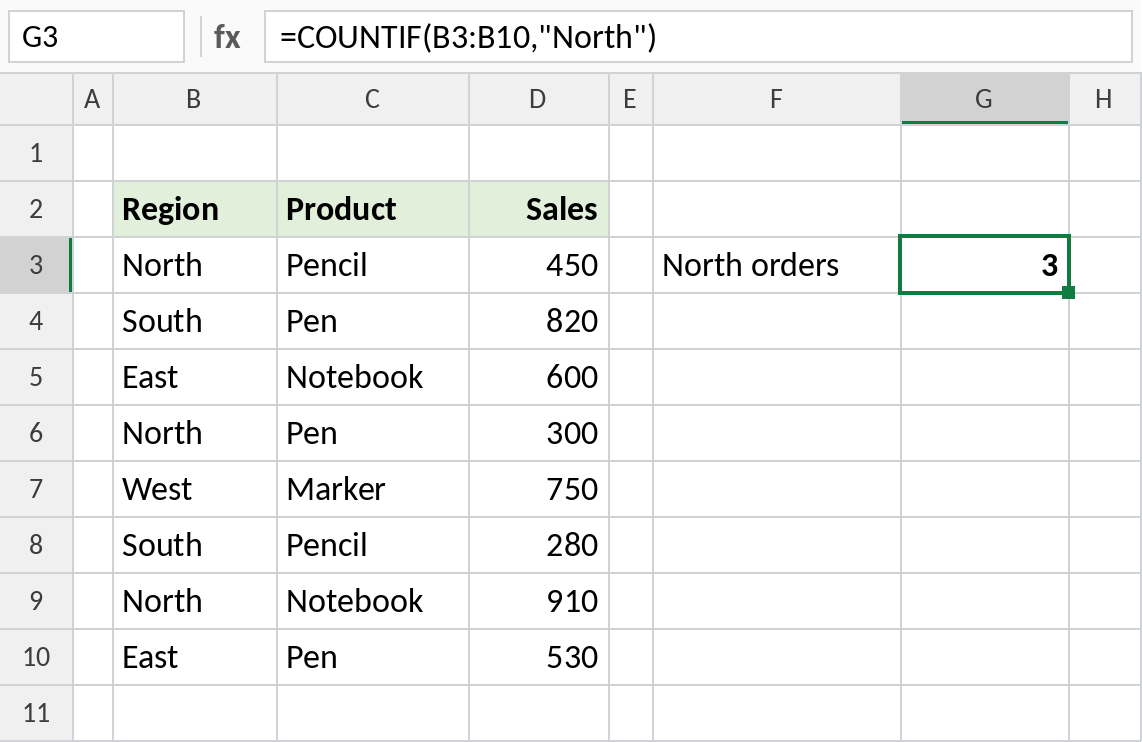Select the North cell in row 3
Viewport: 1142px width, 742px height.
194,265
